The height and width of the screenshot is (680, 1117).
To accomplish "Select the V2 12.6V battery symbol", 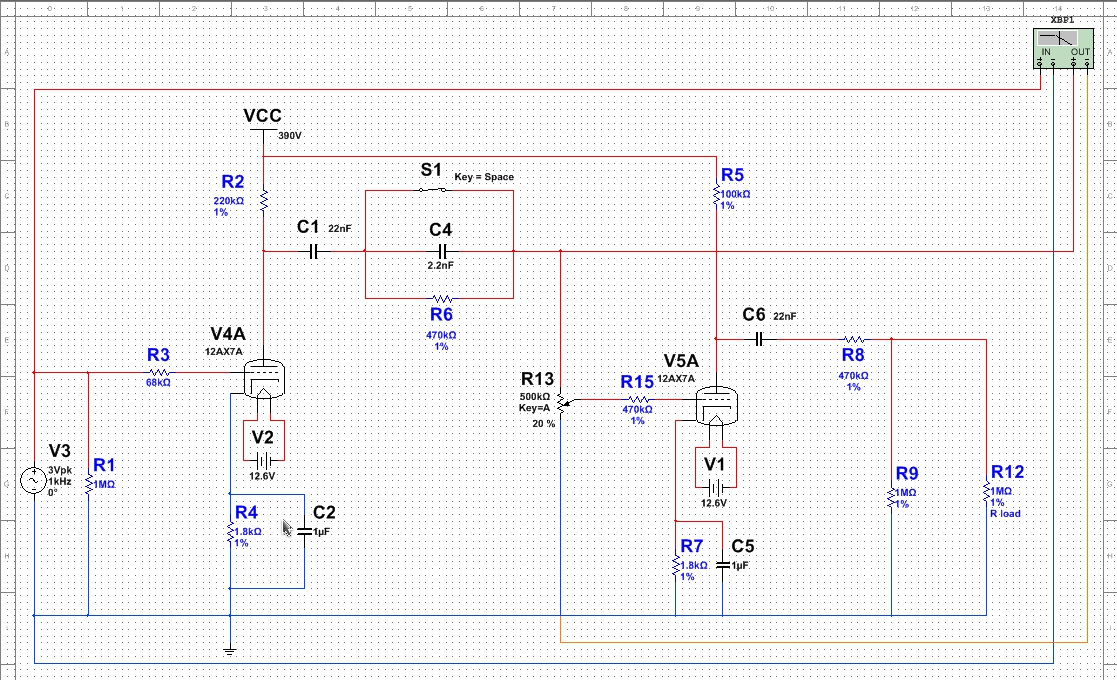I will 263,460.
